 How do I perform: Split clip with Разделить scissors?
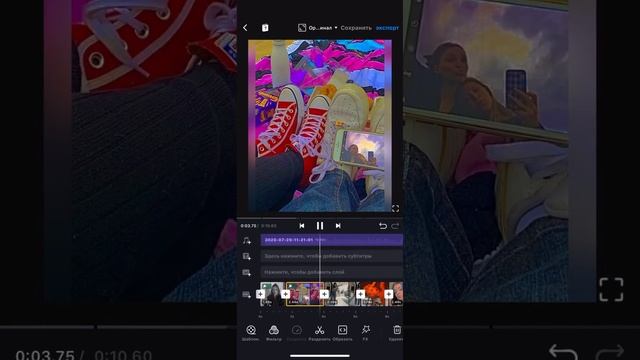[x=319, y=333]
